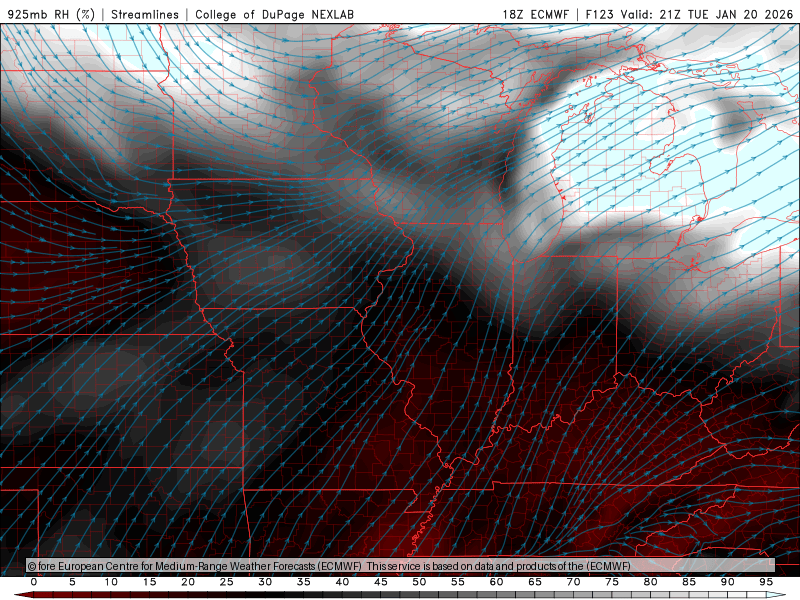
Task: Click "College of DuPage NEXLAB" header text
Action: pos(274,14)
